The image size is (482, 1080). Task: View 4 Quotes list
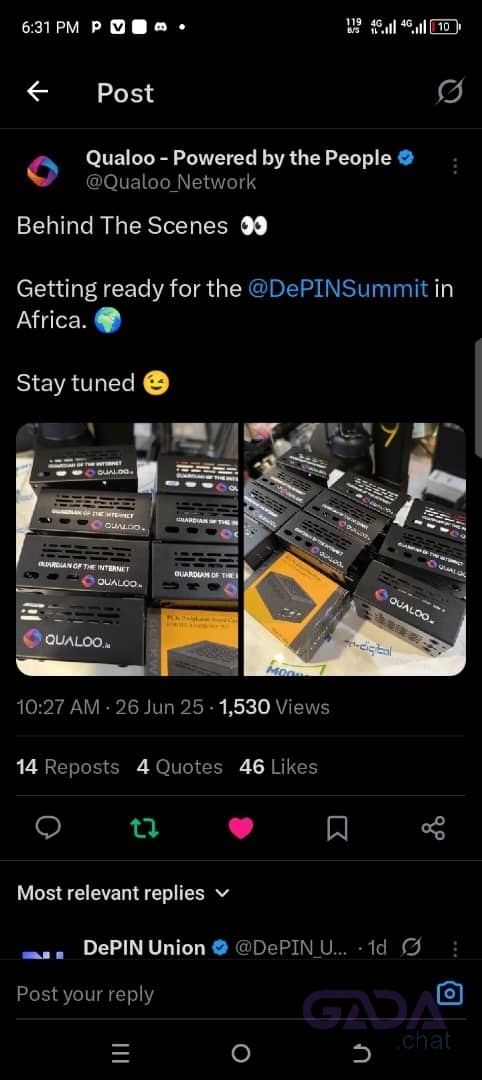pos(179,767)
